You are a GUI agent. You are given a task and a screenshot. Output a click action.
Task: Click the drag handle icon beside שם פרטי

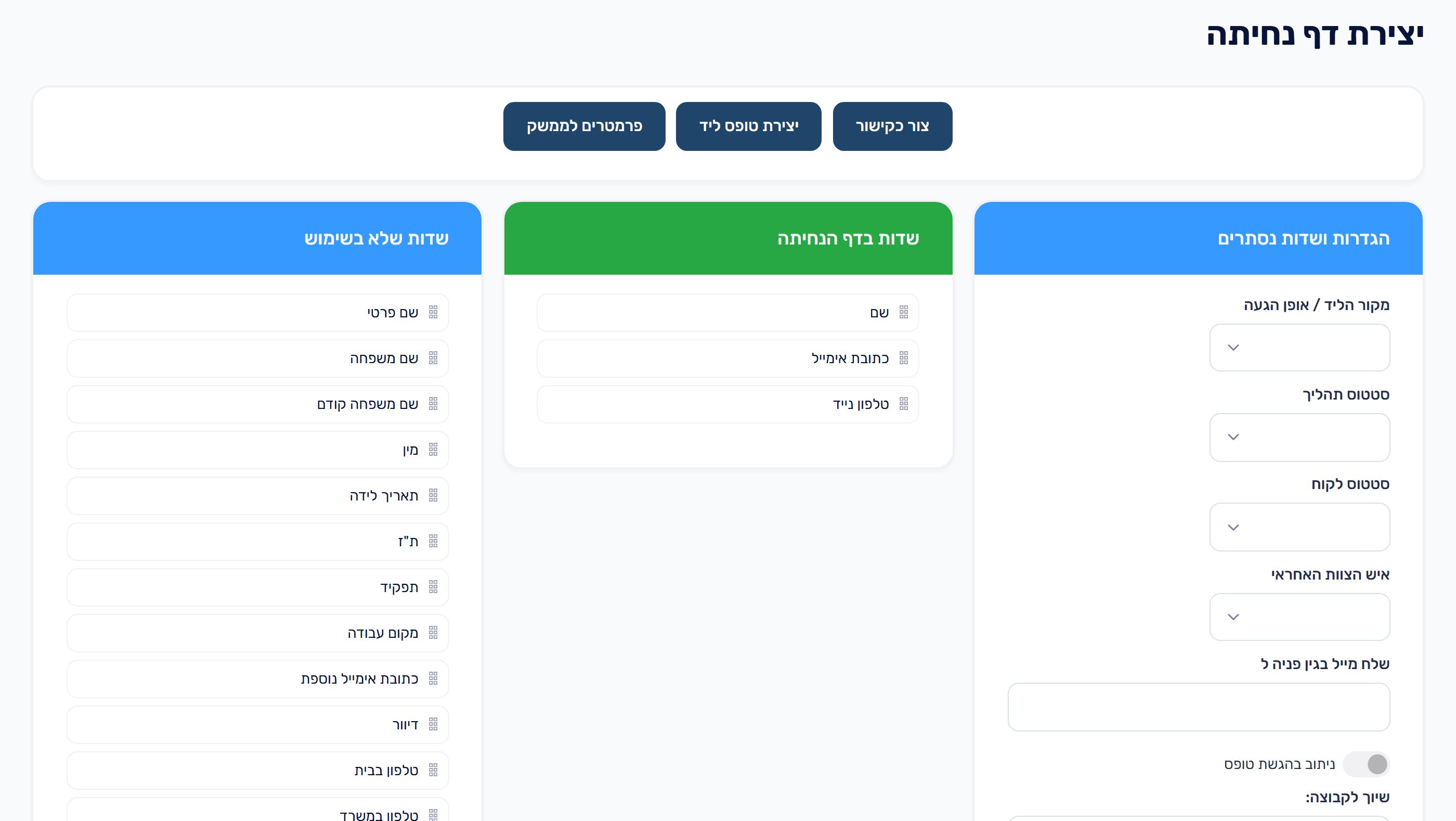(x=433, y=312)
